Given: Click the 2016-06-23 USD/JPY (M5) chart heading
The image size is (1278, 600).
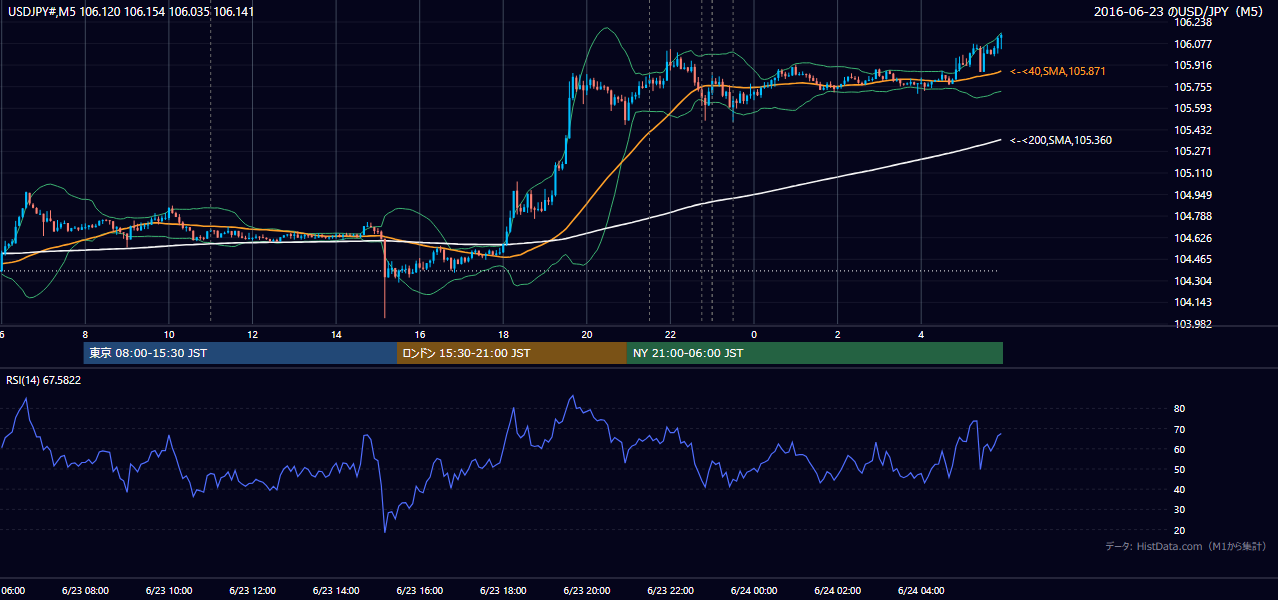Looking at the screenshot, I should point(1180,12).
